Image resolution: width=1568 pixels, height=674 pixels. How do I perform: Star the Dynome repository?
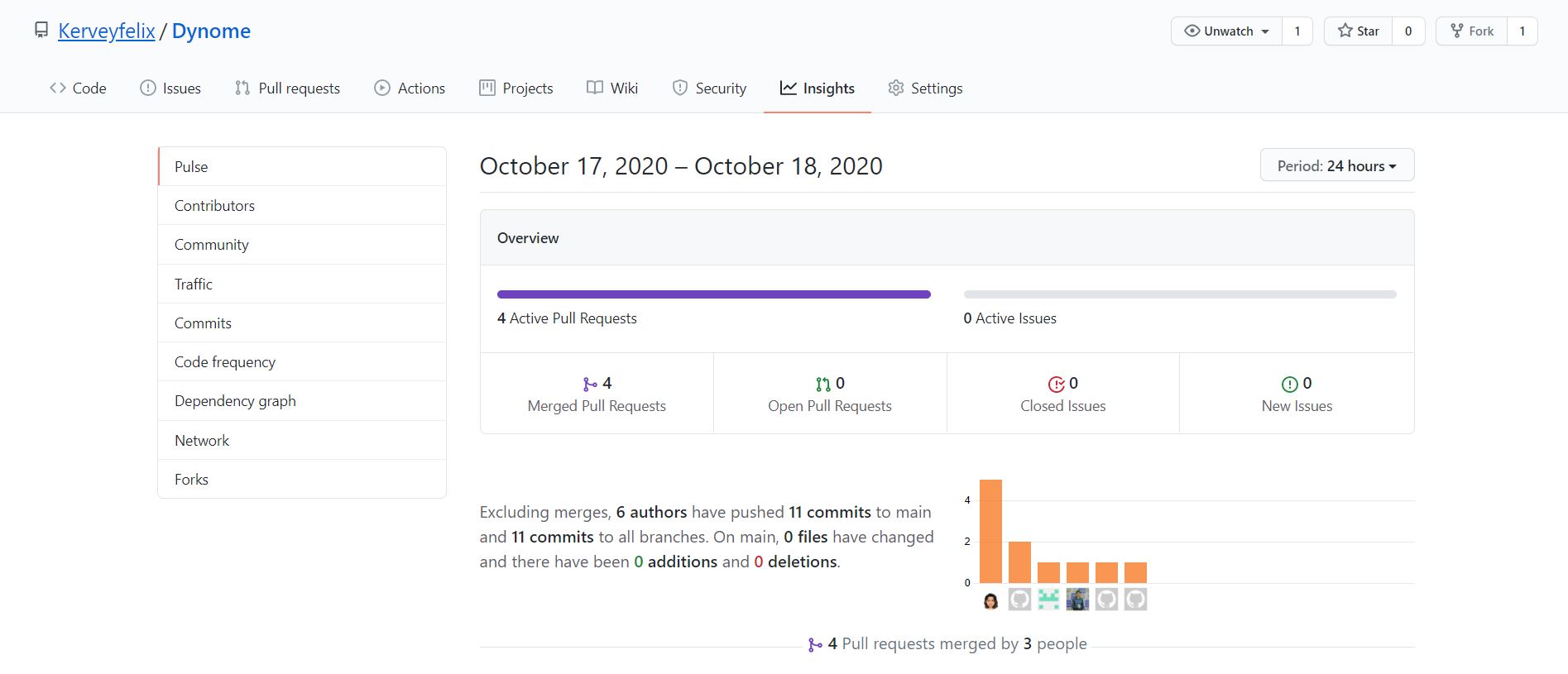coord(1359,31)
